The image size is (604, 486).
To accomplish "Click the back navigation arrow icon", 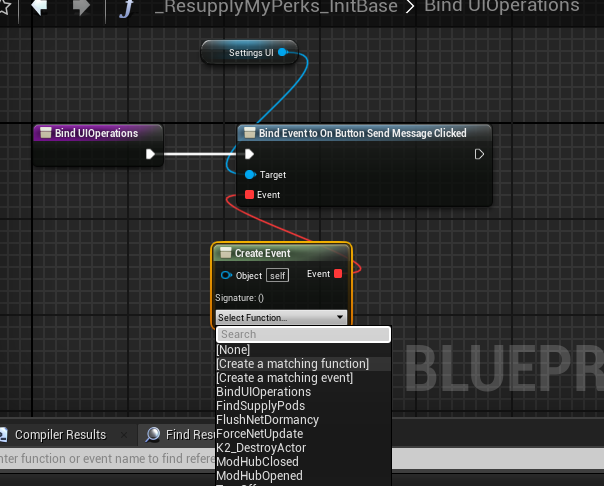I will pyautogui.click(x=39, y=7).
